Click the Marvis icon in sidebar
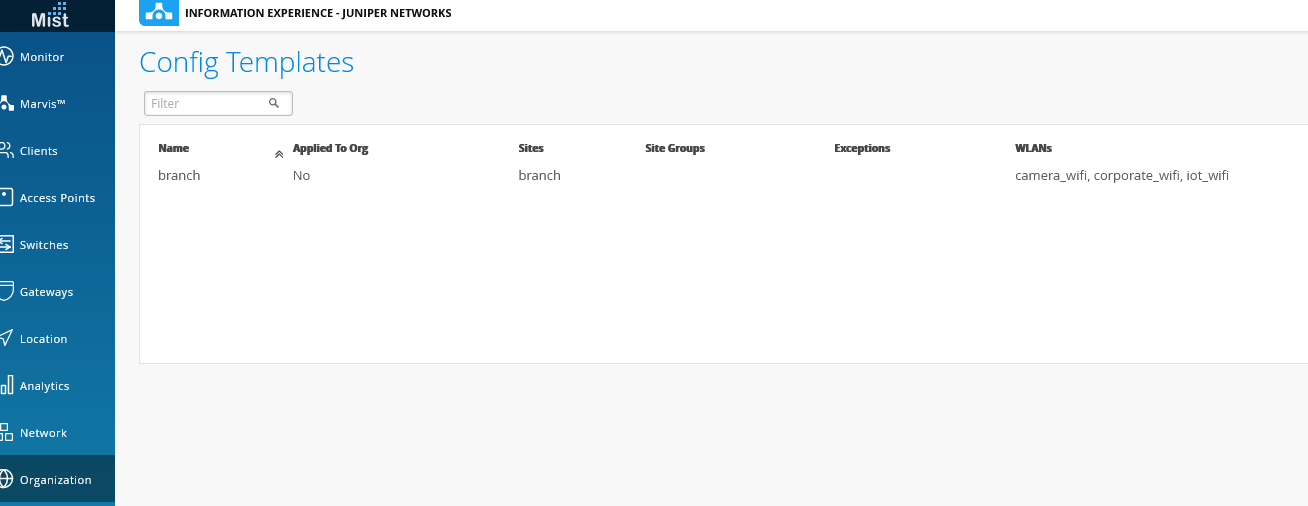This screenshot has height=506, width=1308. pyautogui.click(x=6, y=104)
